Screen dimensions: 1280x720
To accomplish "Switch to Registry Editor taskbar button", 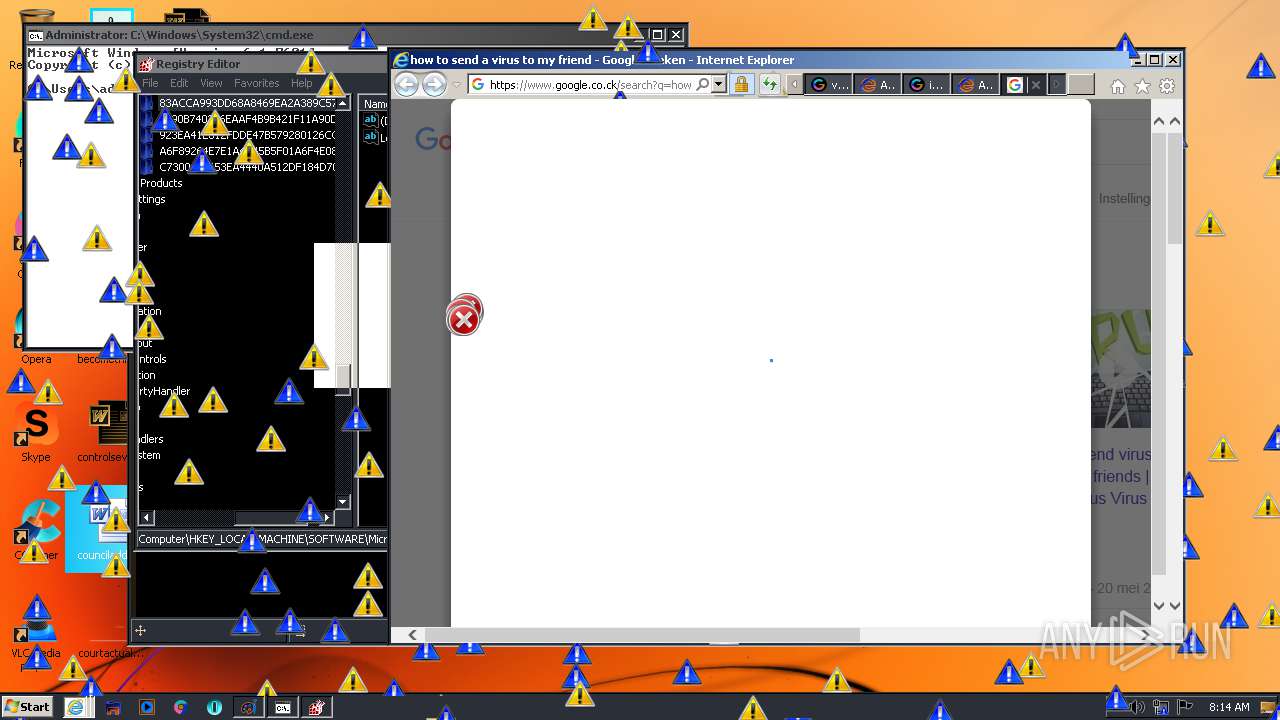I will 317,707.
